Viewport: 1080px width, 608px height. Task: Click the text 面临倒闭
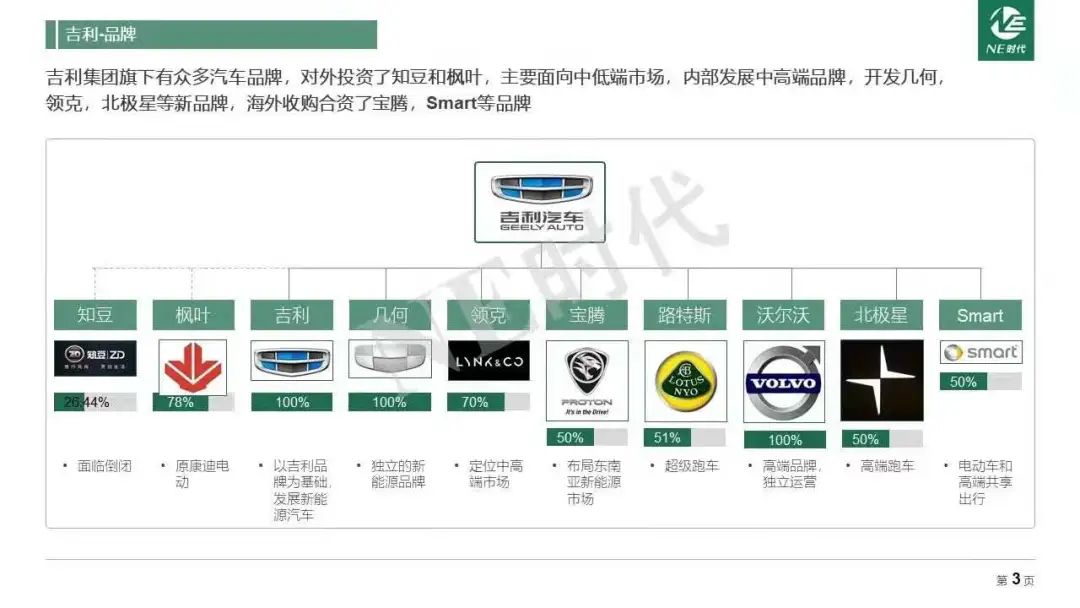104,465
